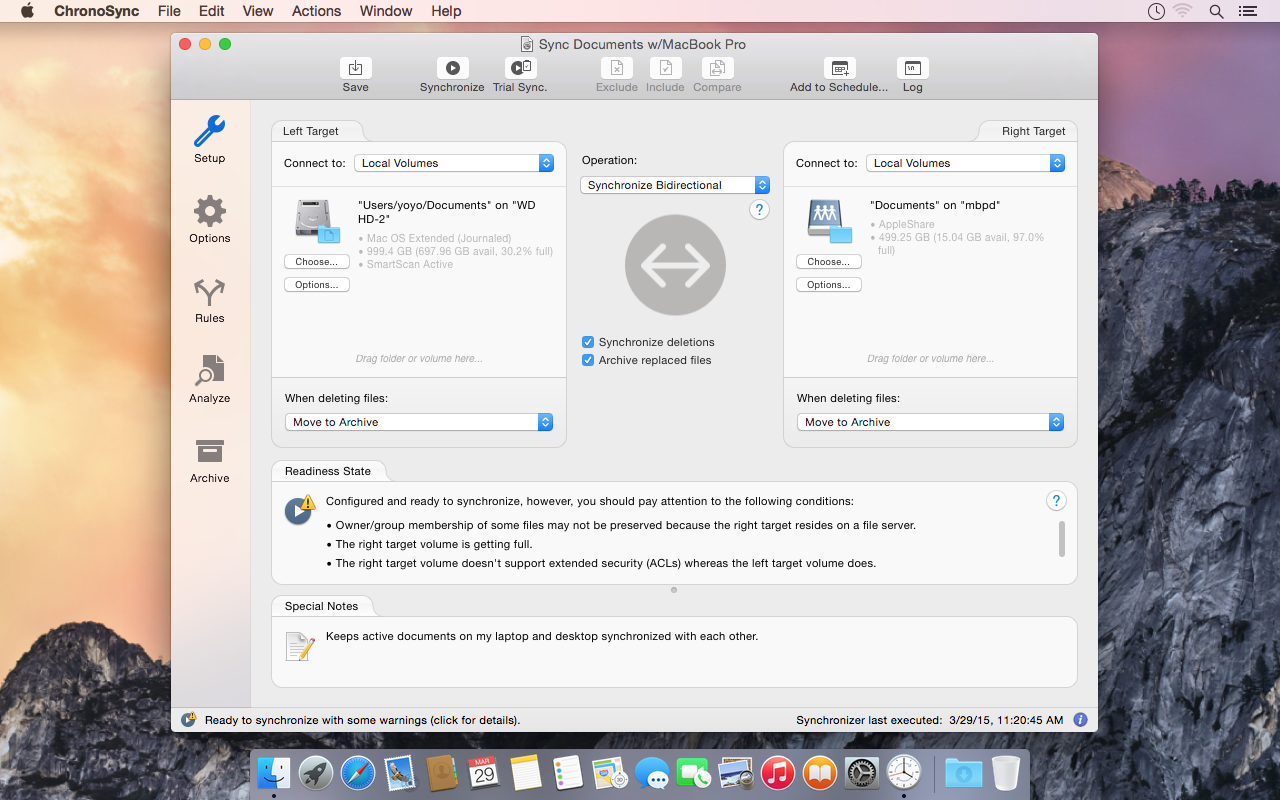Change right target When deleting files option
This screenshot has width=1280, height=800.
pyautogui.click(x=929, y=421)
